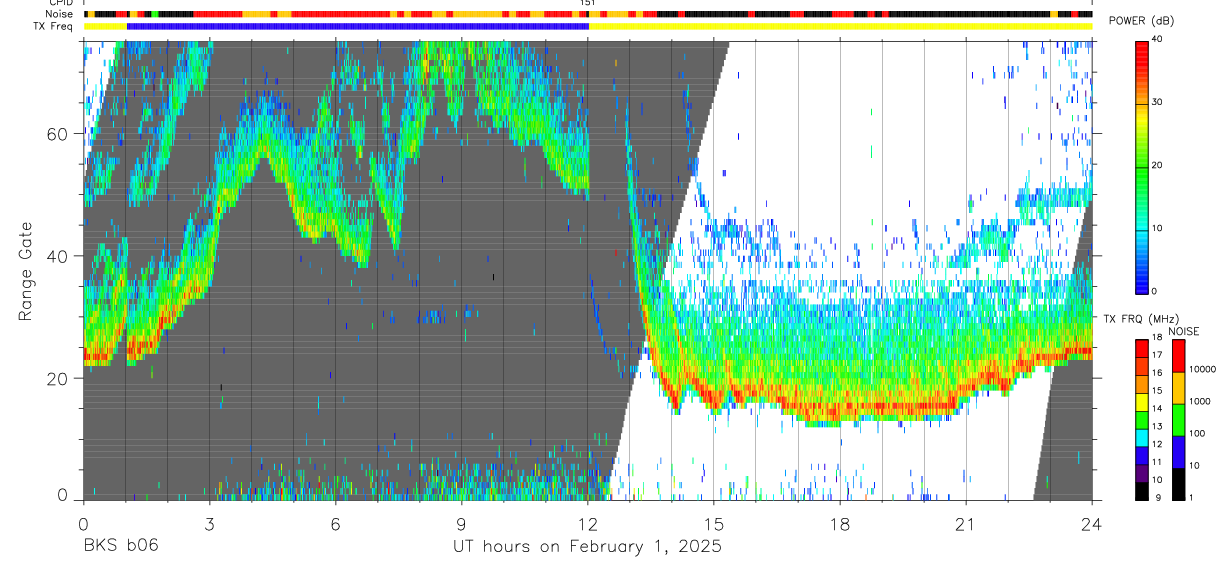Click the '100' tick on NOISE scale
The height and width of the screenshot is (567, 1228).
[1197, 433]
